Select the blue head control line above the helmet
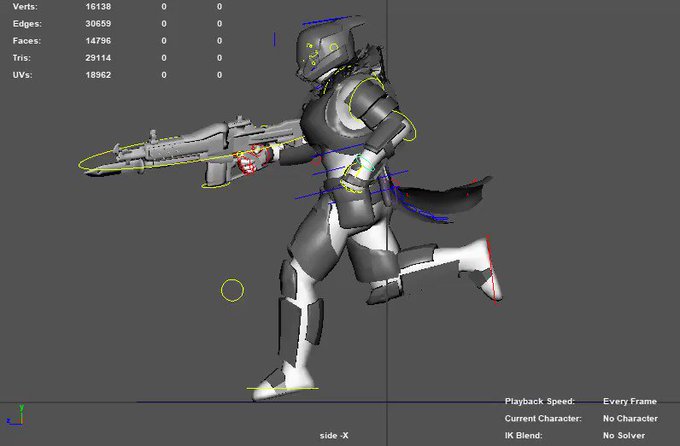This screenshot has height=446, width=680. click(327, 20)
